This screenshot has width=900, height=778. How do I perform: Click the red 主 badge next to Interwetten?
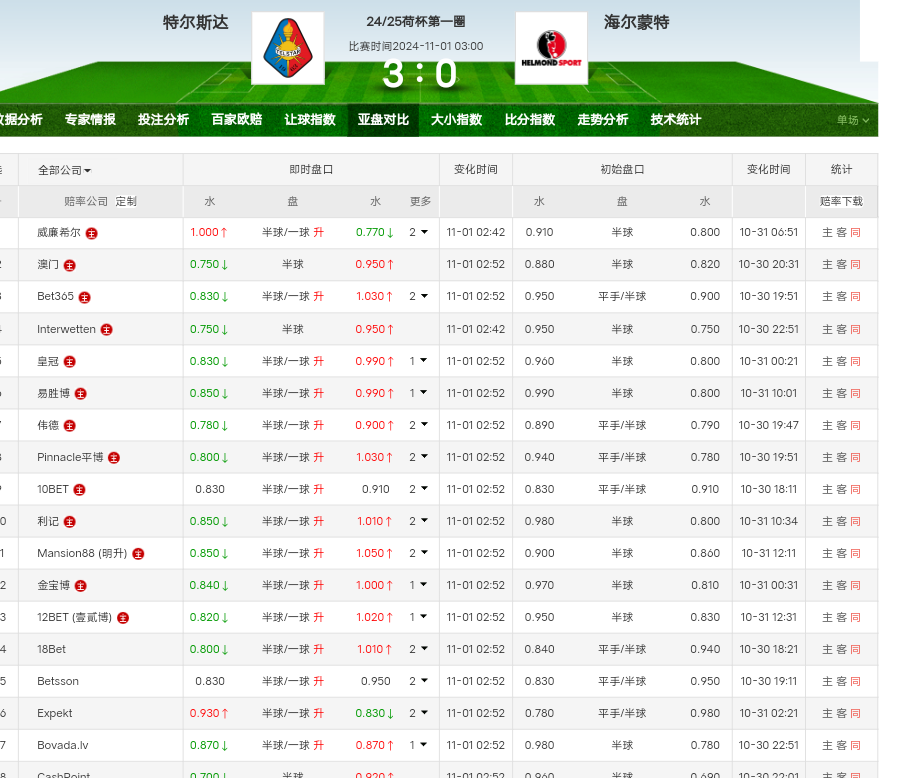click(106, 330)
